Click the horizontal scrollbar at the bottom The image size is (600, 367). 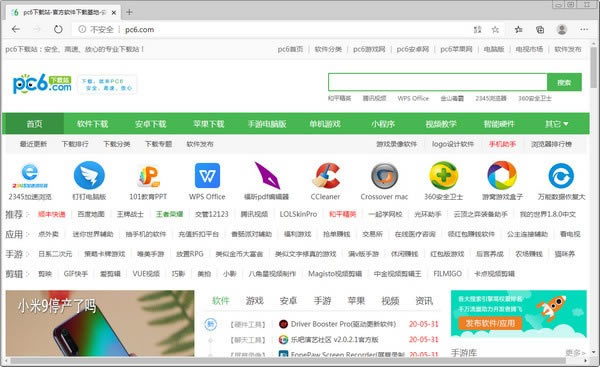click(288, 361)
